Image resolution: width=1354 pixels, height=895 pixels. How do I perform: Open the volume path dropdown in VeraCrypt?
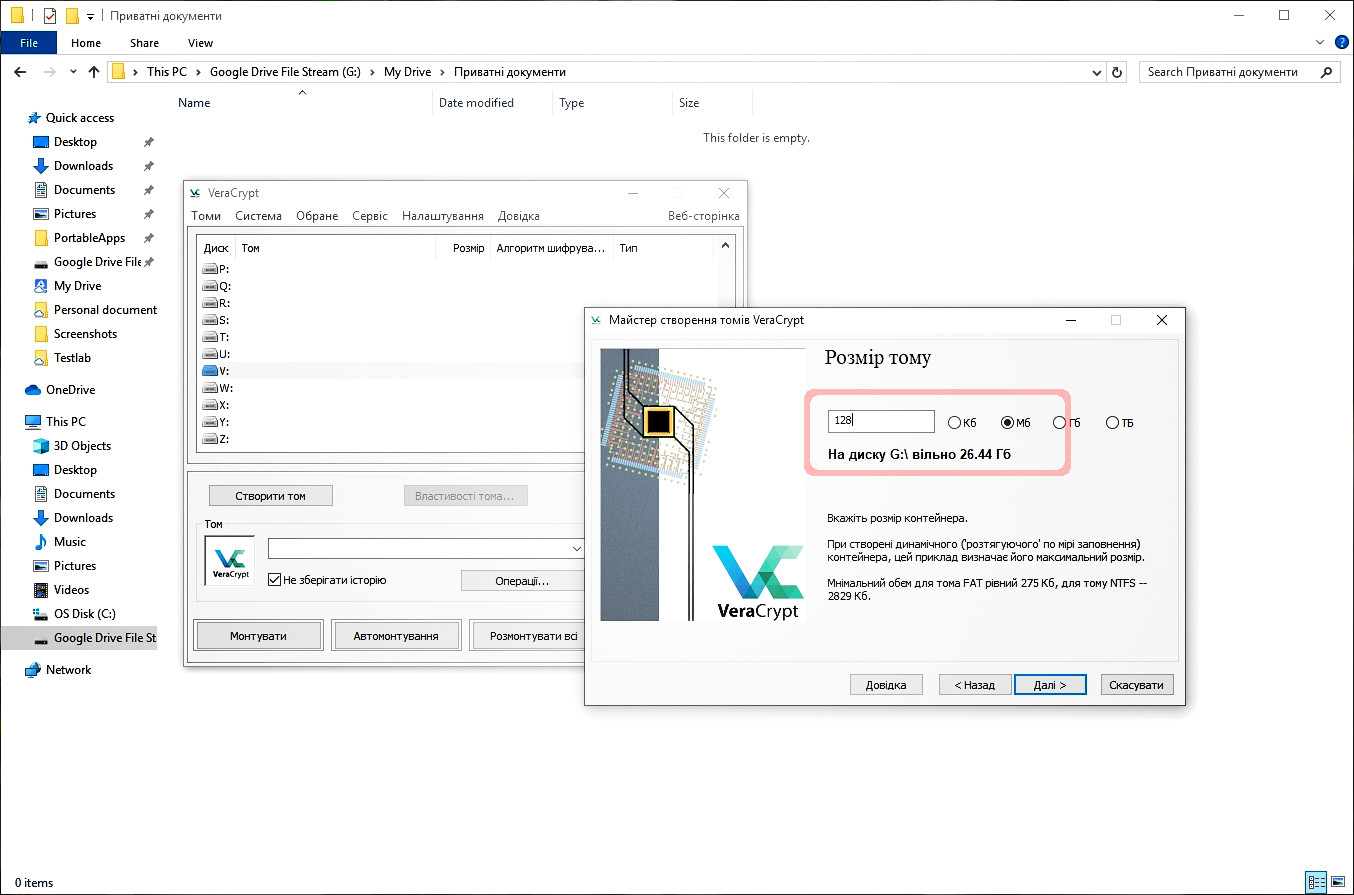click(x=576, y=549)
